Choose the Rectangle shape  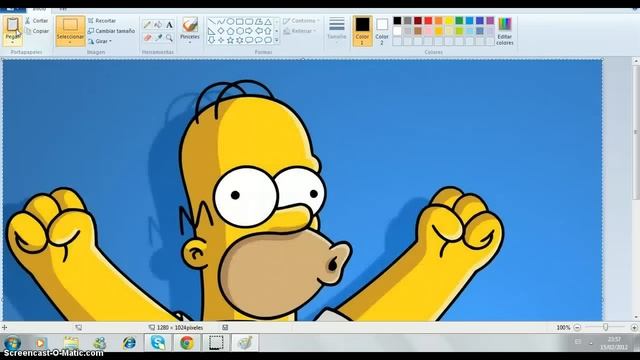click(x=240, y=21)
